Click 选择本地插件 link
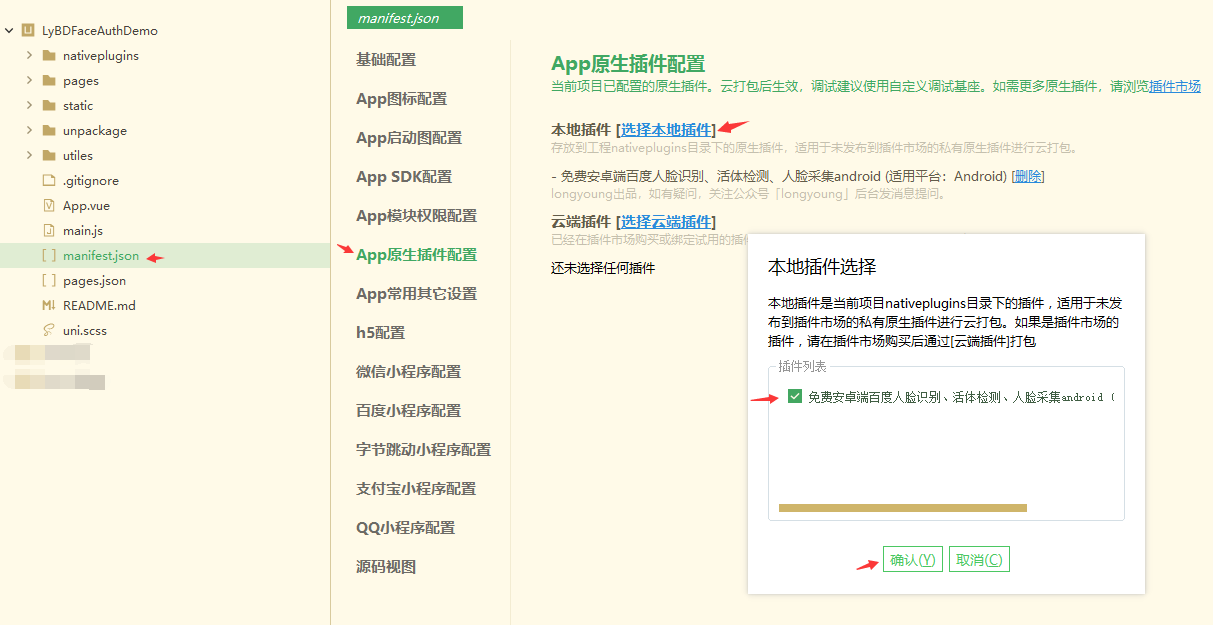Screen dimensions: 1213x625 [667, 130]
